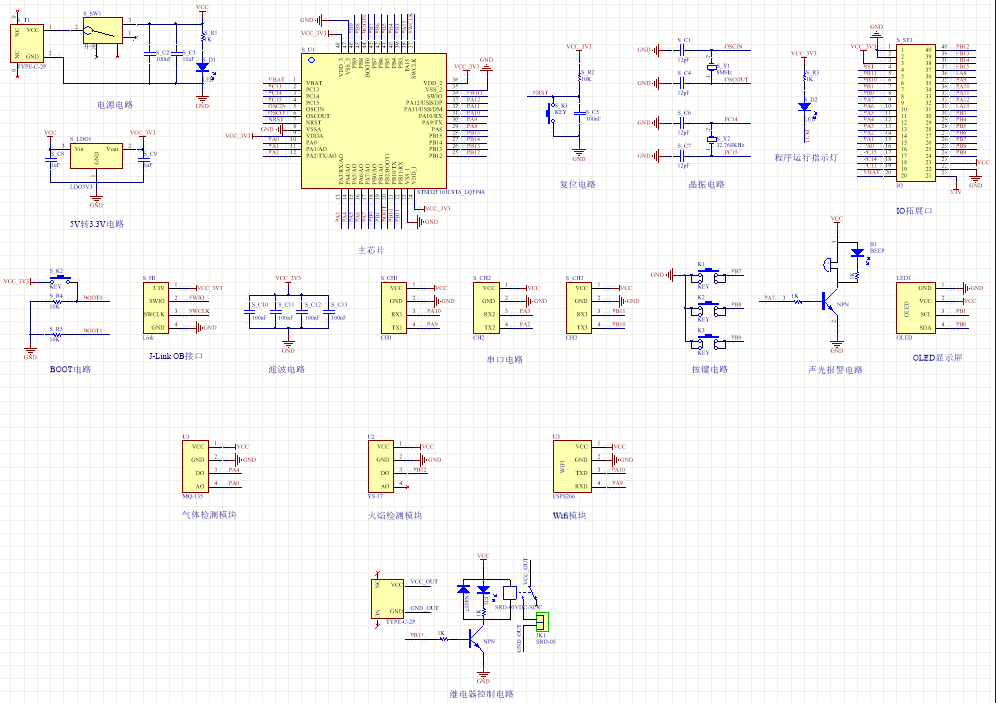Click the 继电器控制电路 label
Viewport: 996px width, 703px height.
[x=481, y=693]
